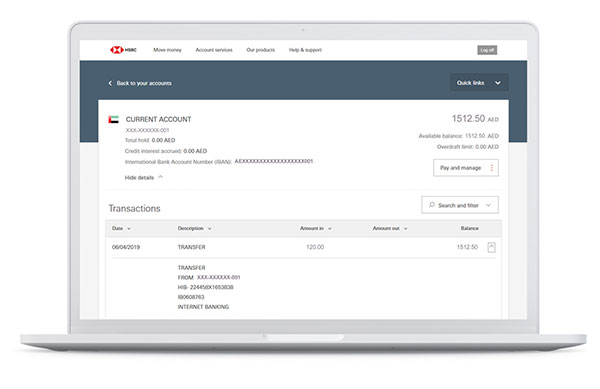Screen dimensions: 600x389
Task: Click the magnifier icon in Search and filter
Action: tap(432, 205)
